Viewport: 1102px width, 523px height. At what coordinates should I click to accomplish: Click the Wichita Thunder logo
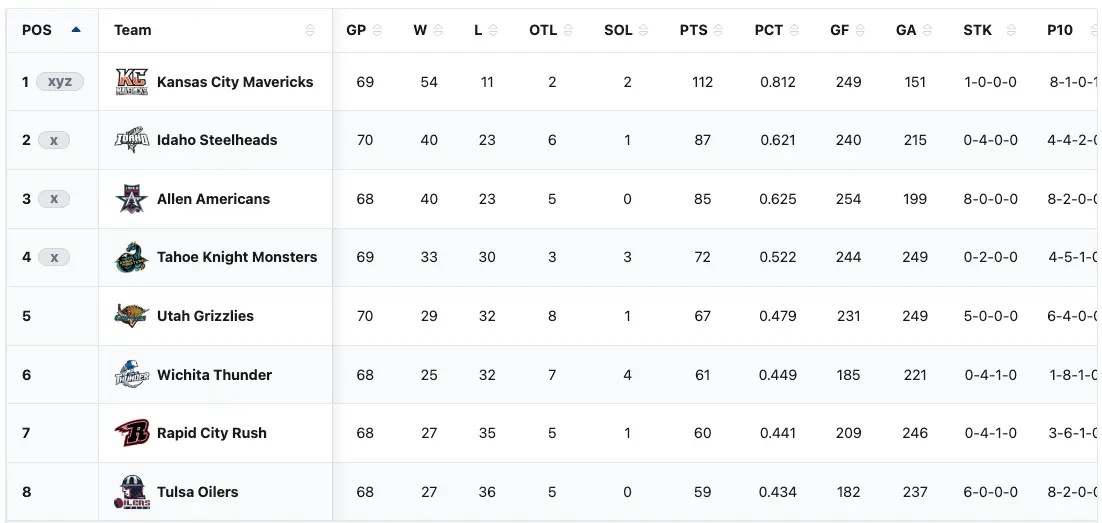(x=132, y=375)
